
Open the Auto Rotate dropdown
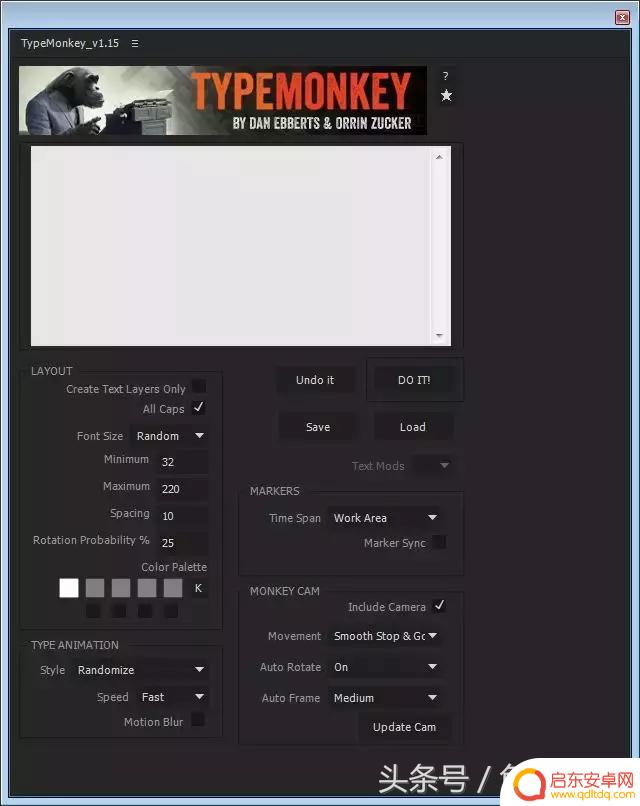pos(385,667)
